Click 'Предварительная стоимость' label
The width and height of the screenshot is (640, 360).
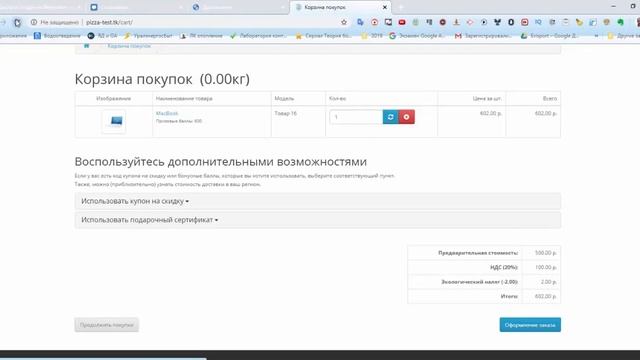click(478, 253)
